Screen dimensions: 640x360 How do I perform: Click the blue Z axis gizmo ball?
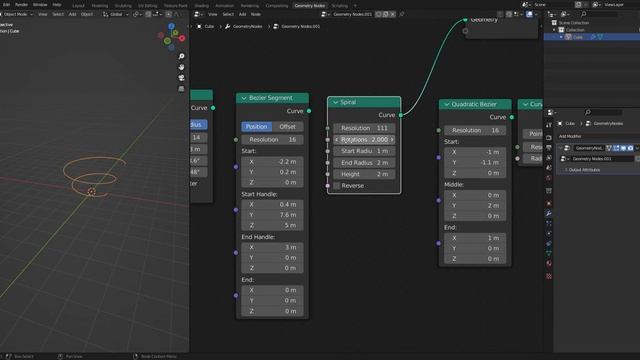pyautogui.click(x=171, y=27)
